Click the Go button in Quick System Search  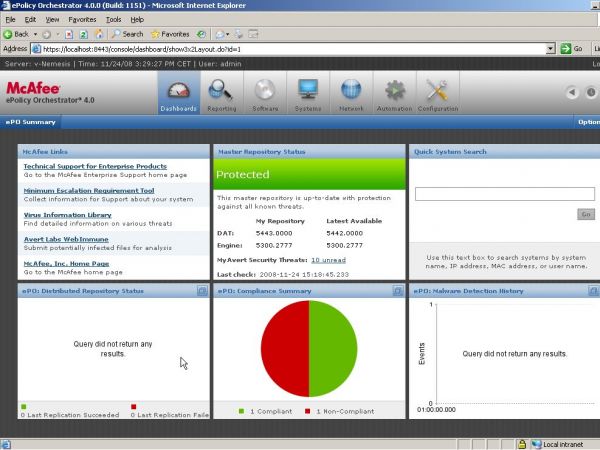(x=586, y=214)
